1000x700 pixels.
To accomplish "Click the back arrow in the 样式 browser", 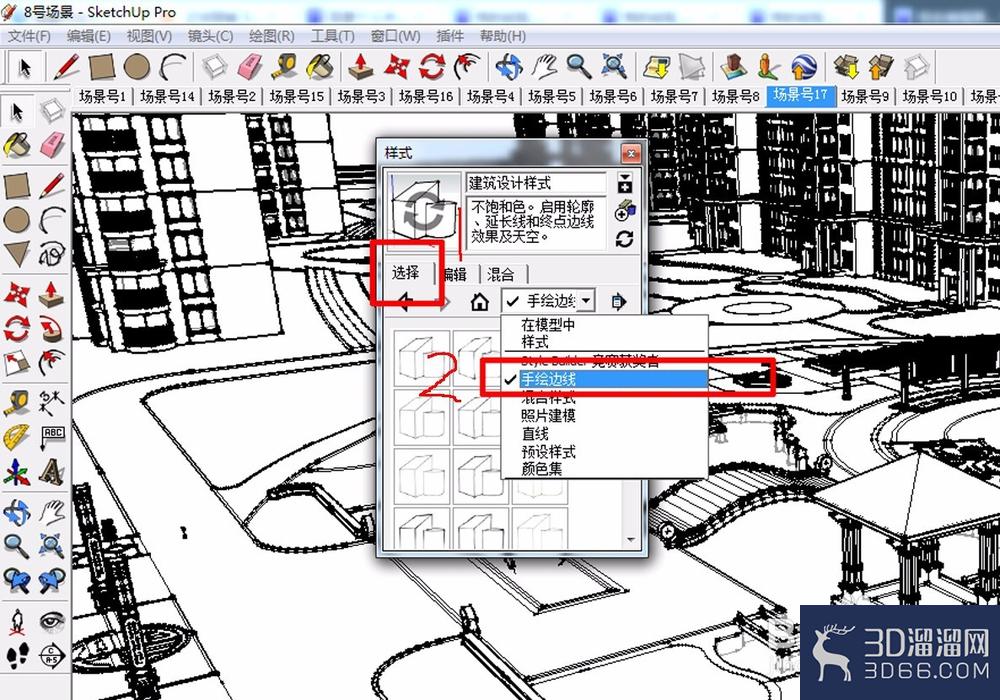I will click(404, 301).
